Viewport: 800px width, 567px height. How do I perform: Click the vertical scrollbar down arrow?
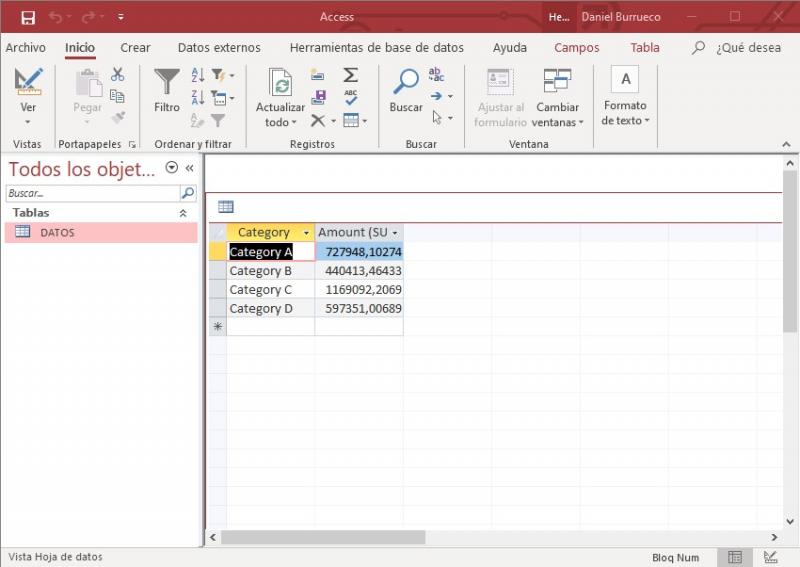(790, 522)
